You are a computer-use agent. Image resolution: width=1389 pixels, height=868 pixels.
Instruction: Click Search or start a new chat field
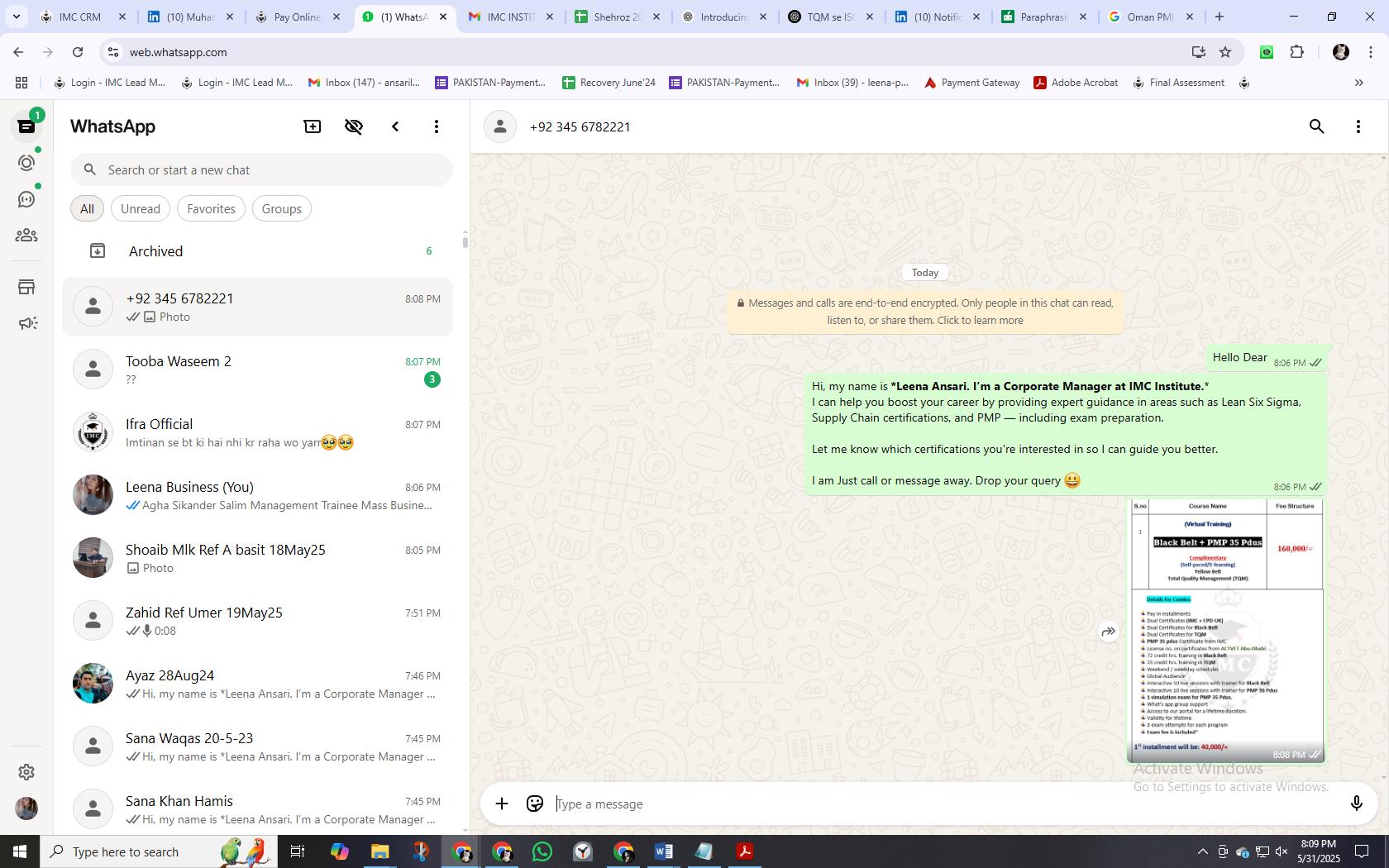click(261, 169)
